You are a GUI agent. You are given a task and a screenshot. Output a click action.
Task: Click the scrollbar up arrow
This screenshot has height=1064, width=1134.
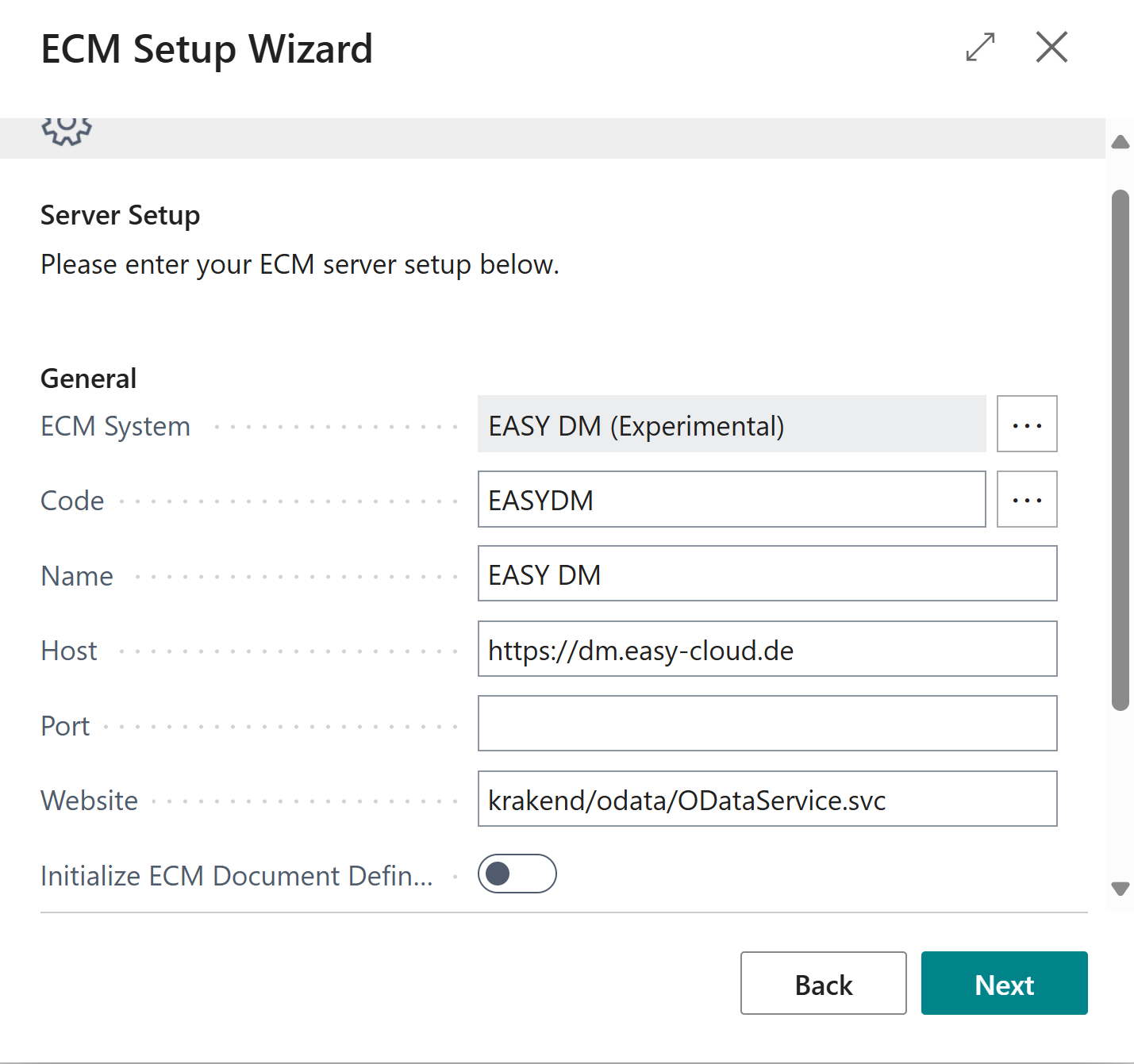point(1120,143)
